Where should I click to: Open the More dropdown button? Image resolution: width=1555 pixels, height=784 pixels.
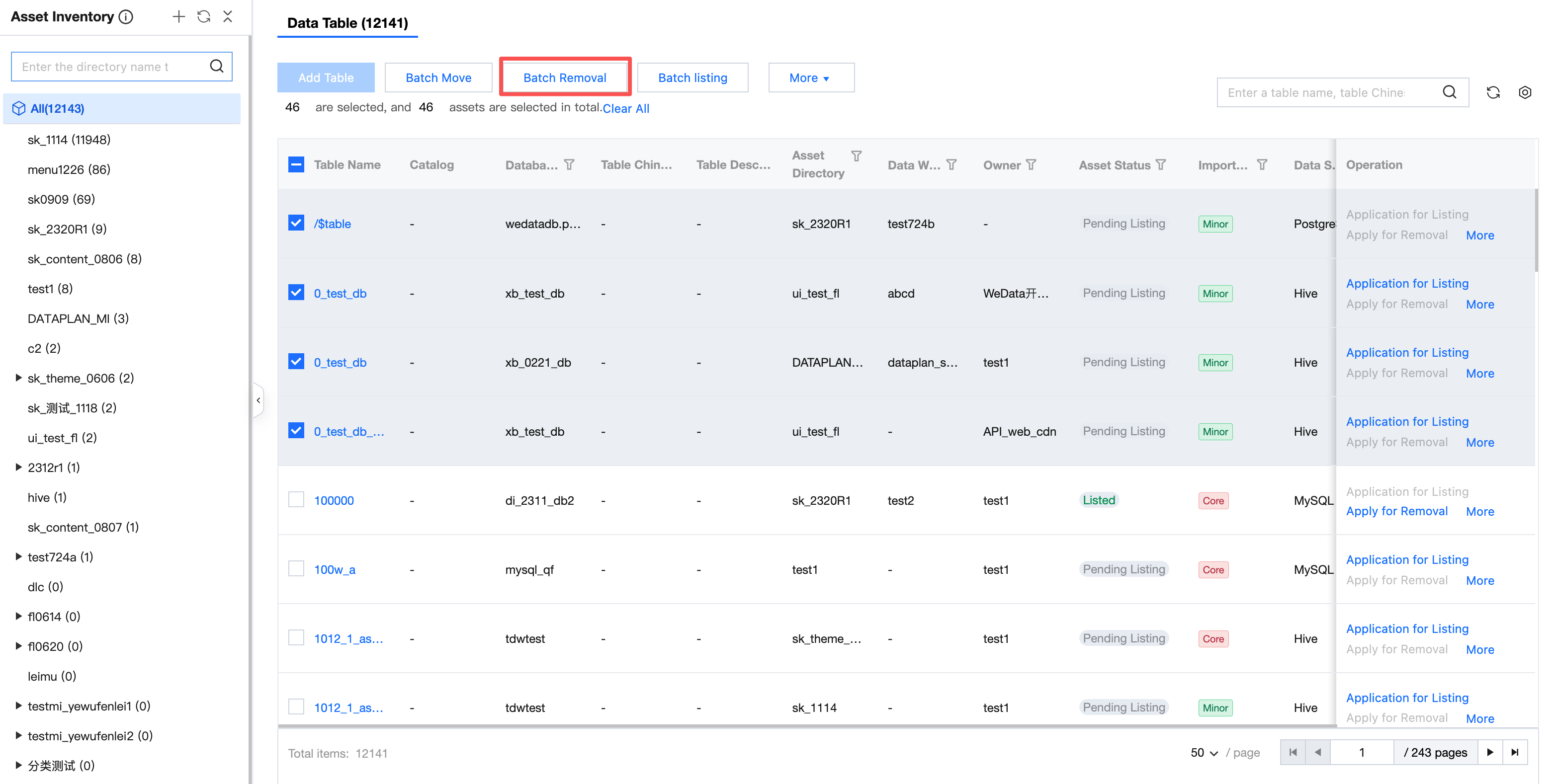click(x=811, y=78)
